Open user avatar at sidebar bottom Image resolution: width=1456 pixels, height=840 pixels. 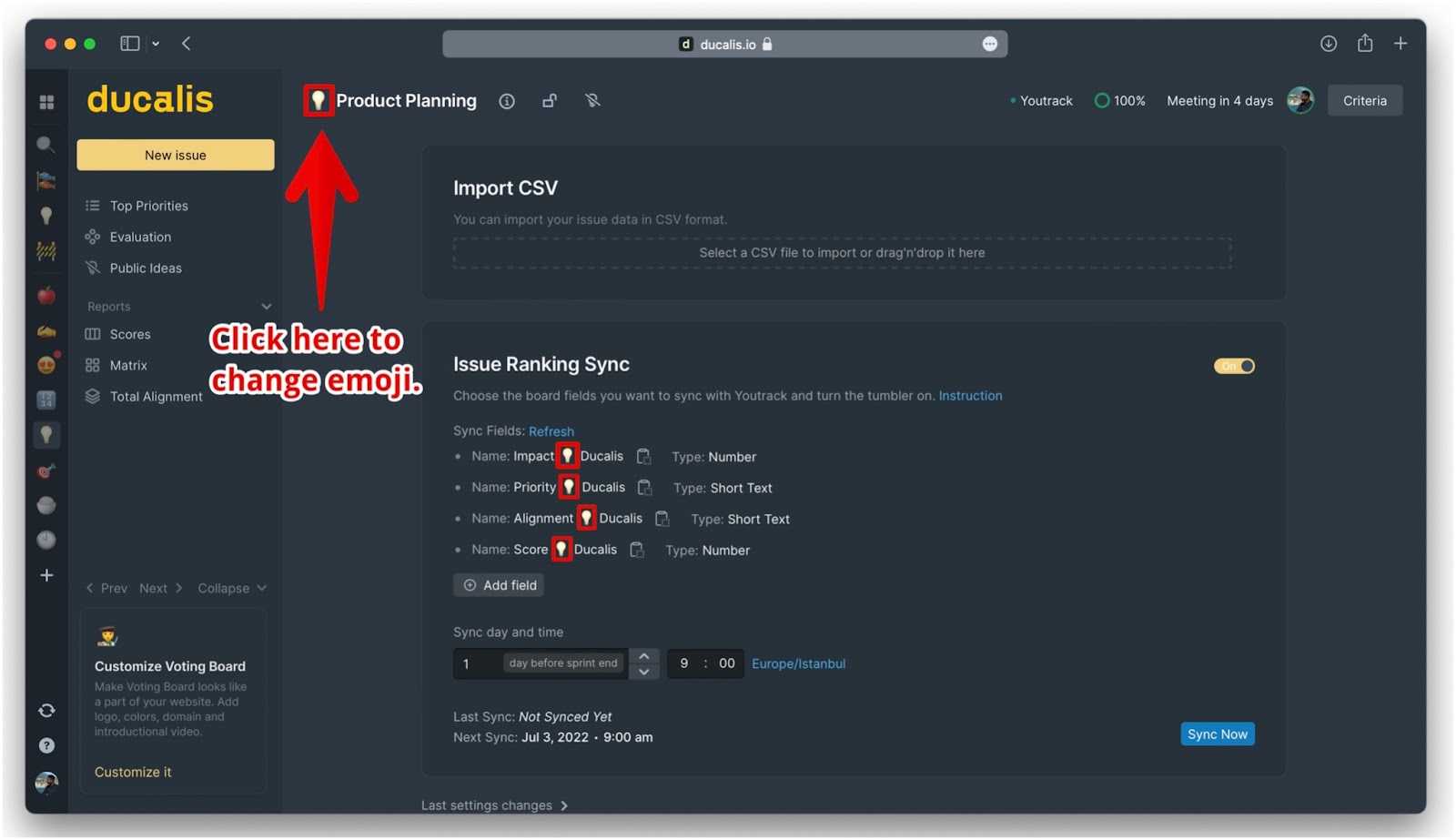tap(46, 782)
